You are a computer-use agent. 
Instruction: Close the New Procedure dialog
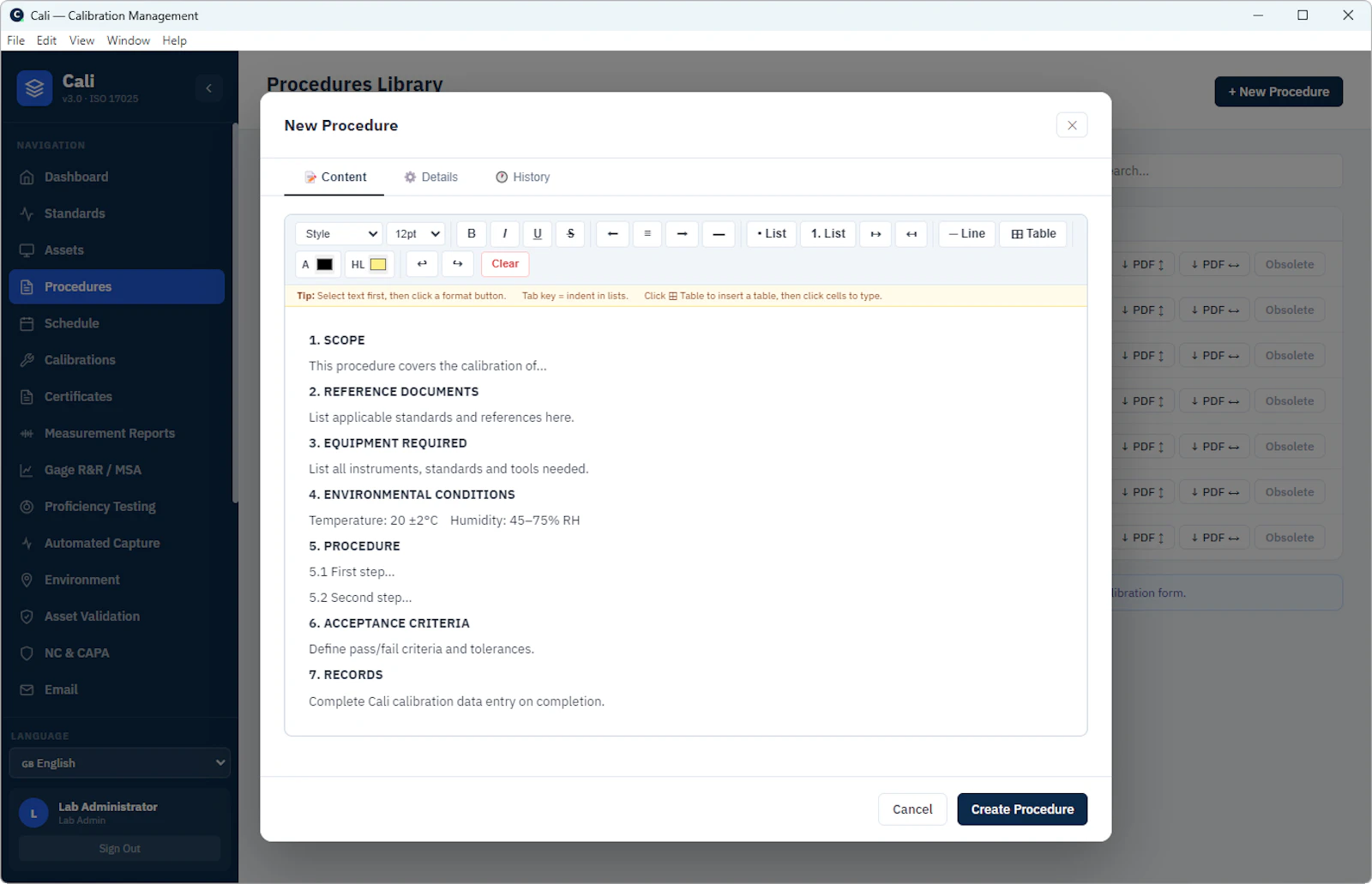point(1072,125)
